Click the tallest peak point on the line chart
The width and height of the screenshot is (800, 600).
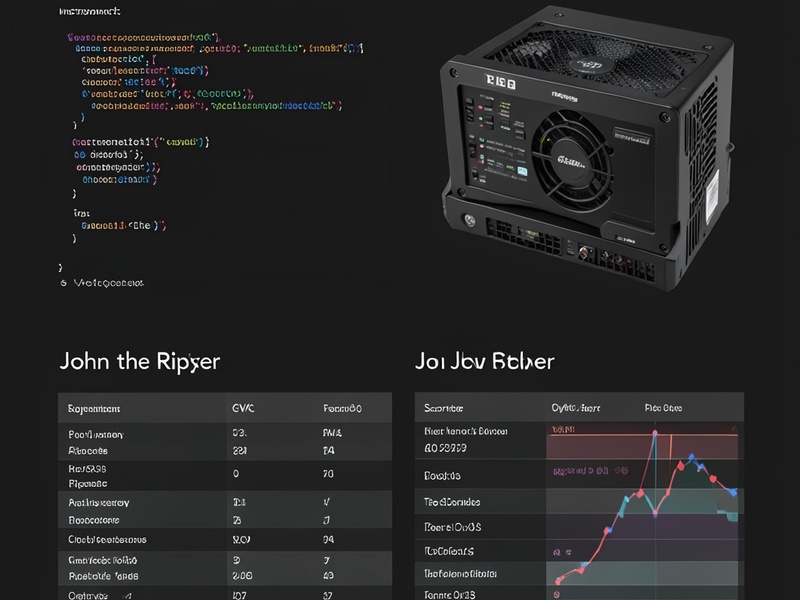click(655, 433)
